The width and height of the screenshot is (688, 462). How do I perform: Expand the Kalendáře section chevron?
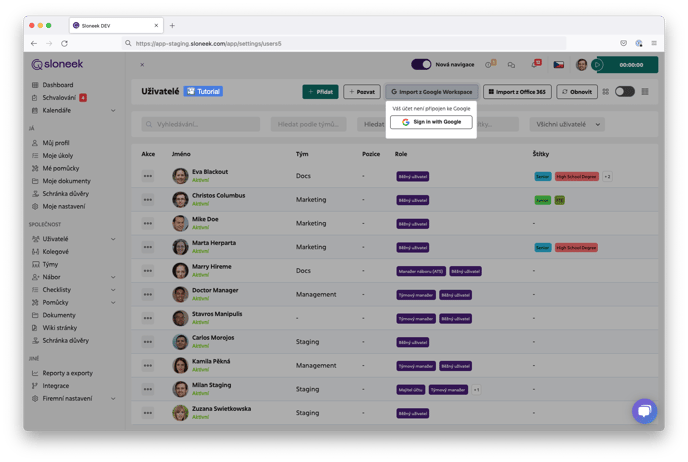pos(113,111)
